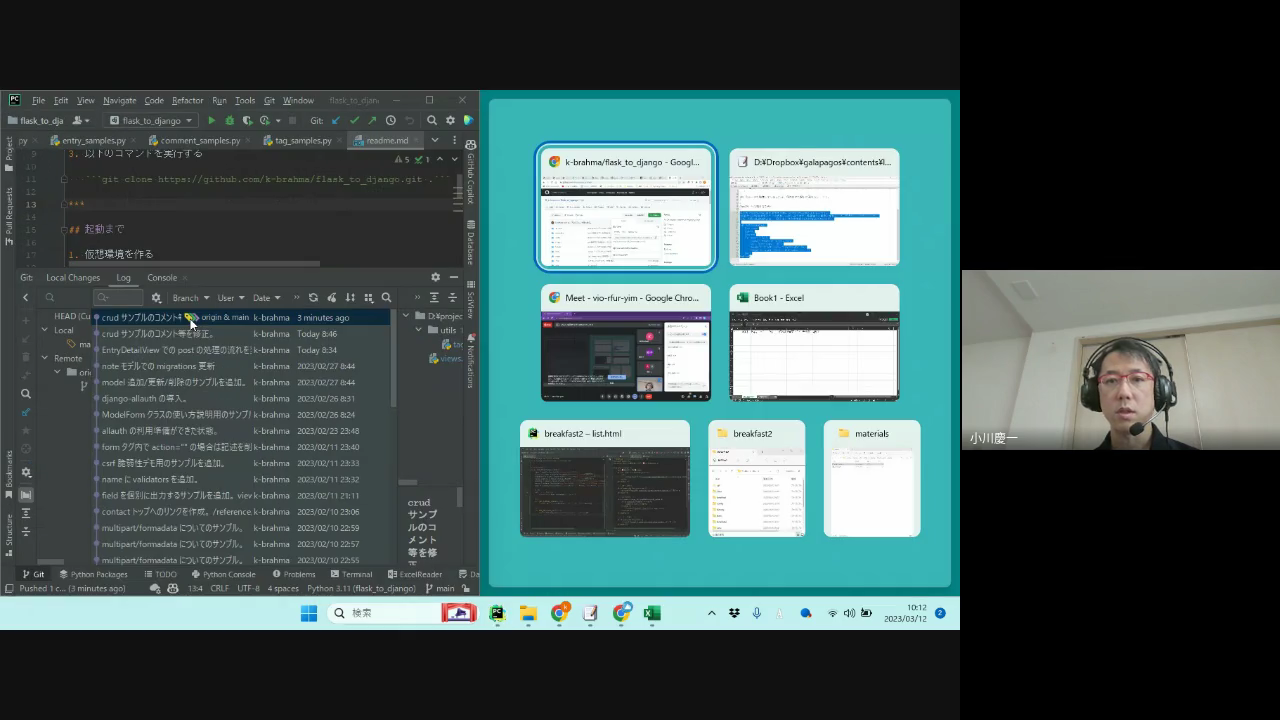Show Git history clock icon
This screenshot has height=720, width=1280.
pos(391,121)
